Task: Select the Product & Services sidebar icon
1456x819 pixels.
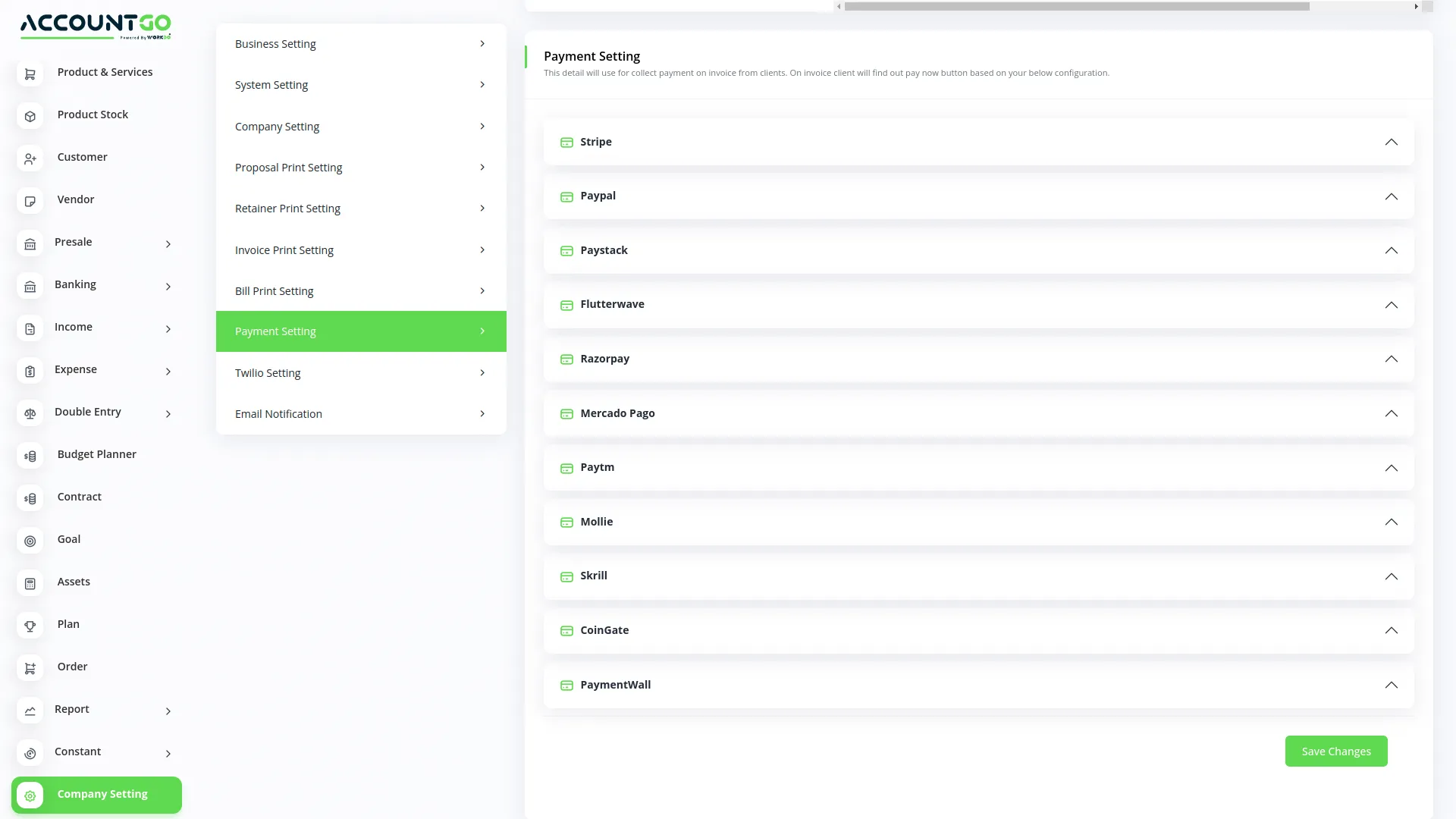Action: [x=30, y=74]
